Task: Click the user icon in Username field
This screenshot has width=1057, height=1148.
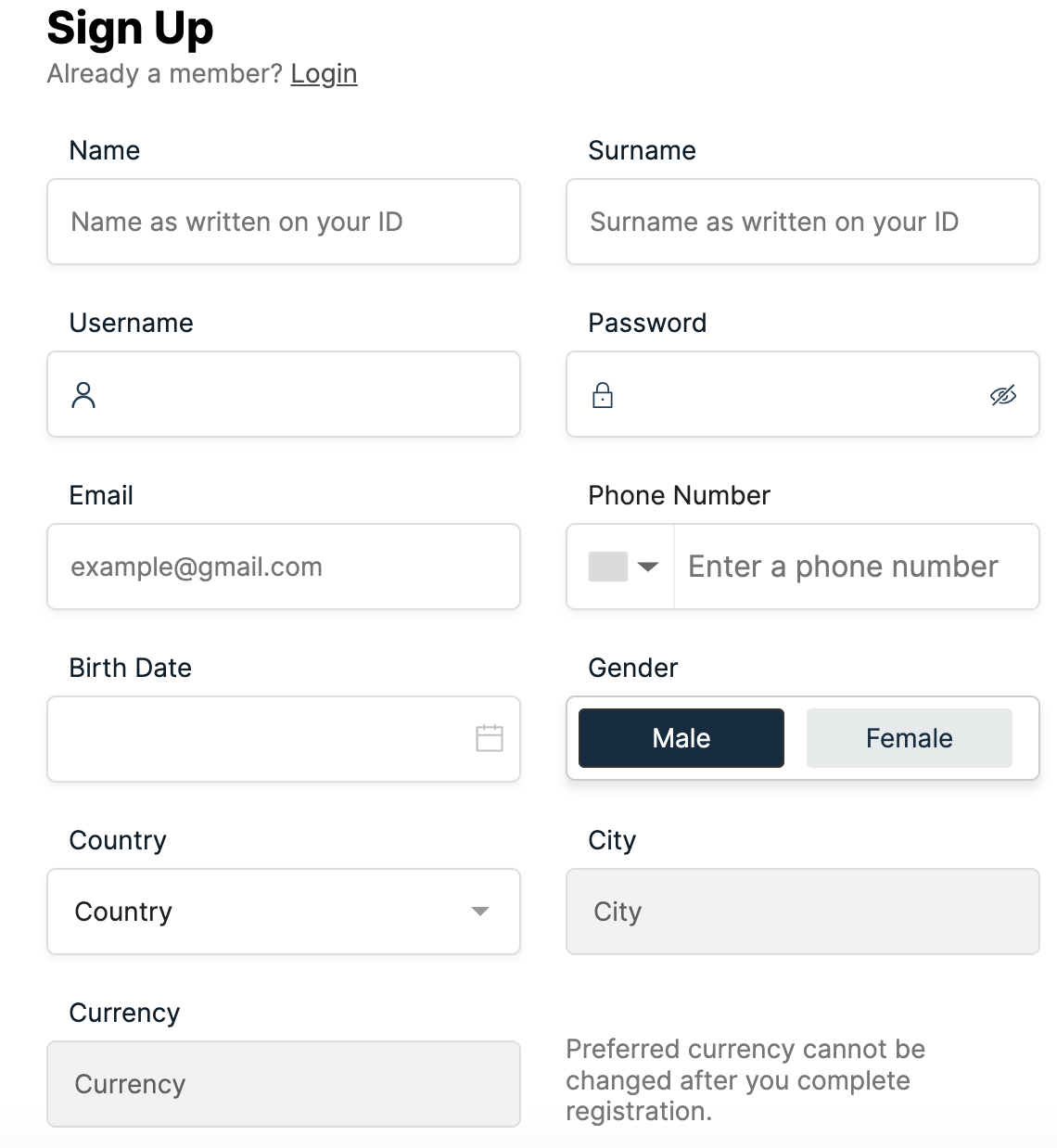Action: click(x=83, y=395)
